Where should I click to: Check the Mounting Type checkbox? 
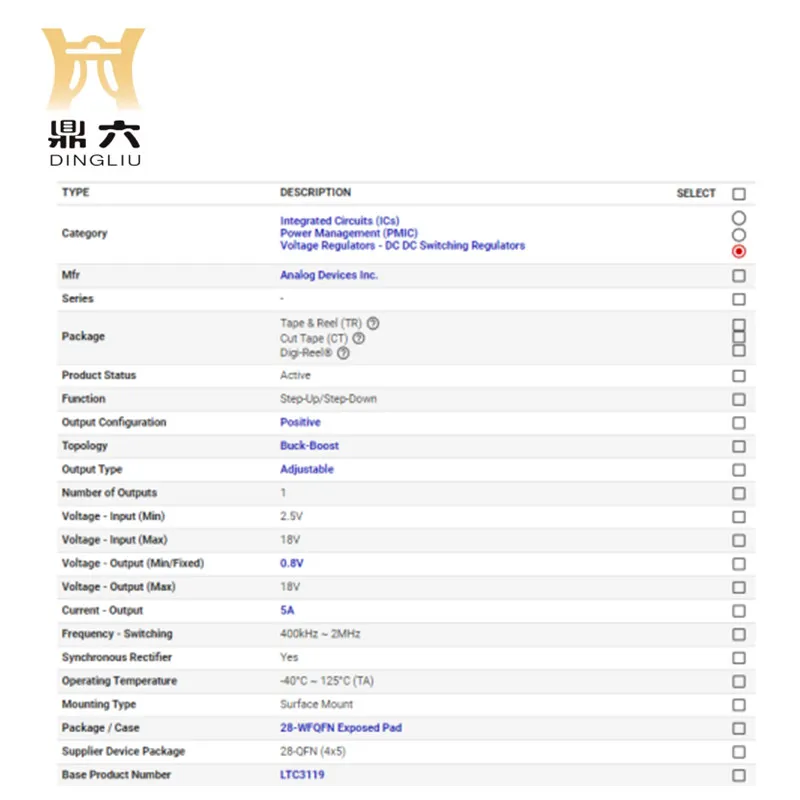[738, 705]
